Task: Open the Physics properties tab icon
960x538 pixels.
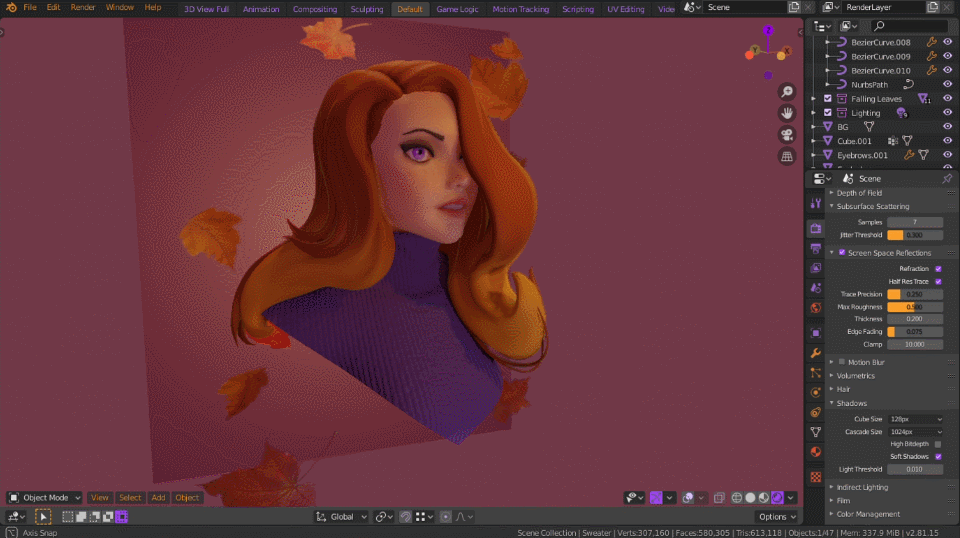Action: [816, 392]
